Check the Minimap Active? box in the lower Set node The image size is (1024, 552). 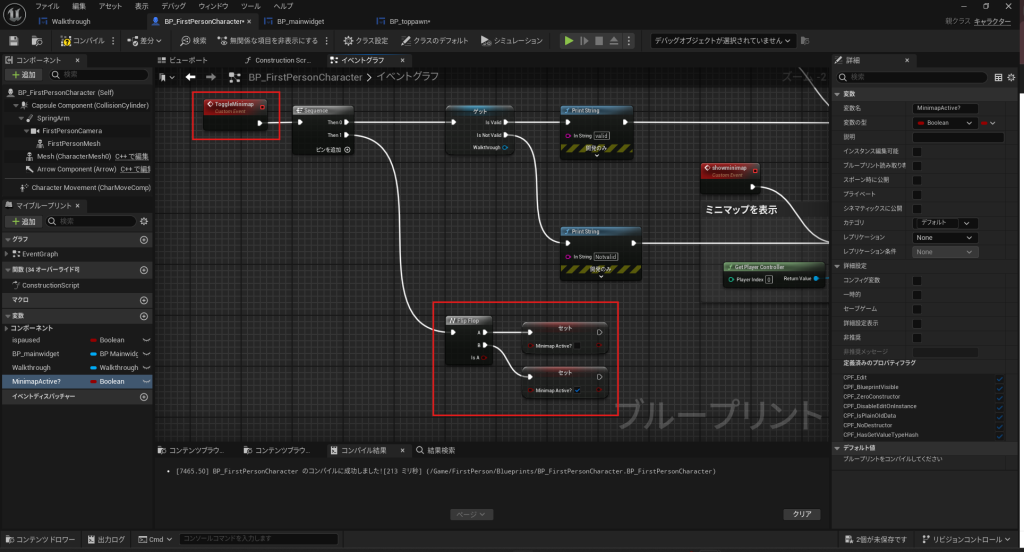tap(578, 391)
